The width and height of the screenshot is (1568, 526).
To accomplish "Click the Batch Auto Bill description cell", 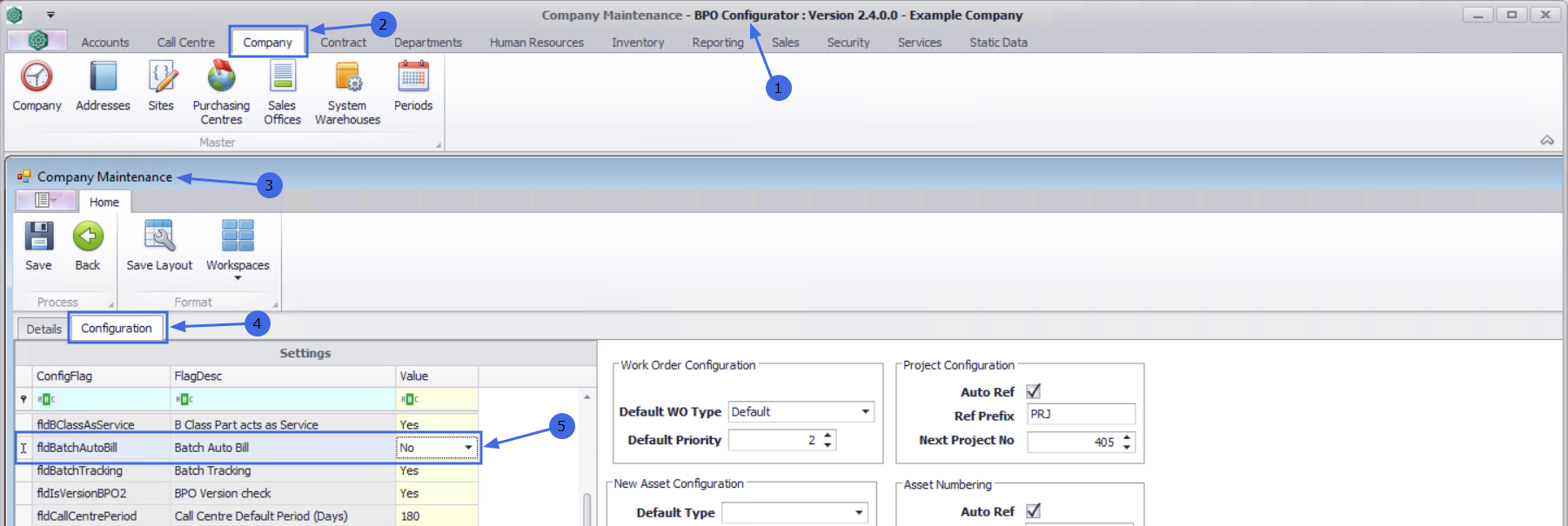I will click(283, 448).
